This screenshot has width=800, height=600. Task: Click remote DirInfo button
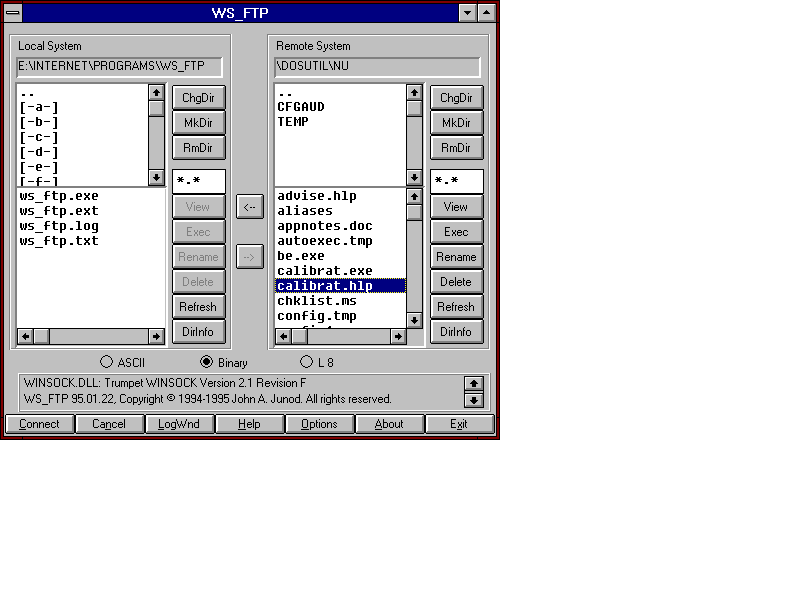[457, 332]
